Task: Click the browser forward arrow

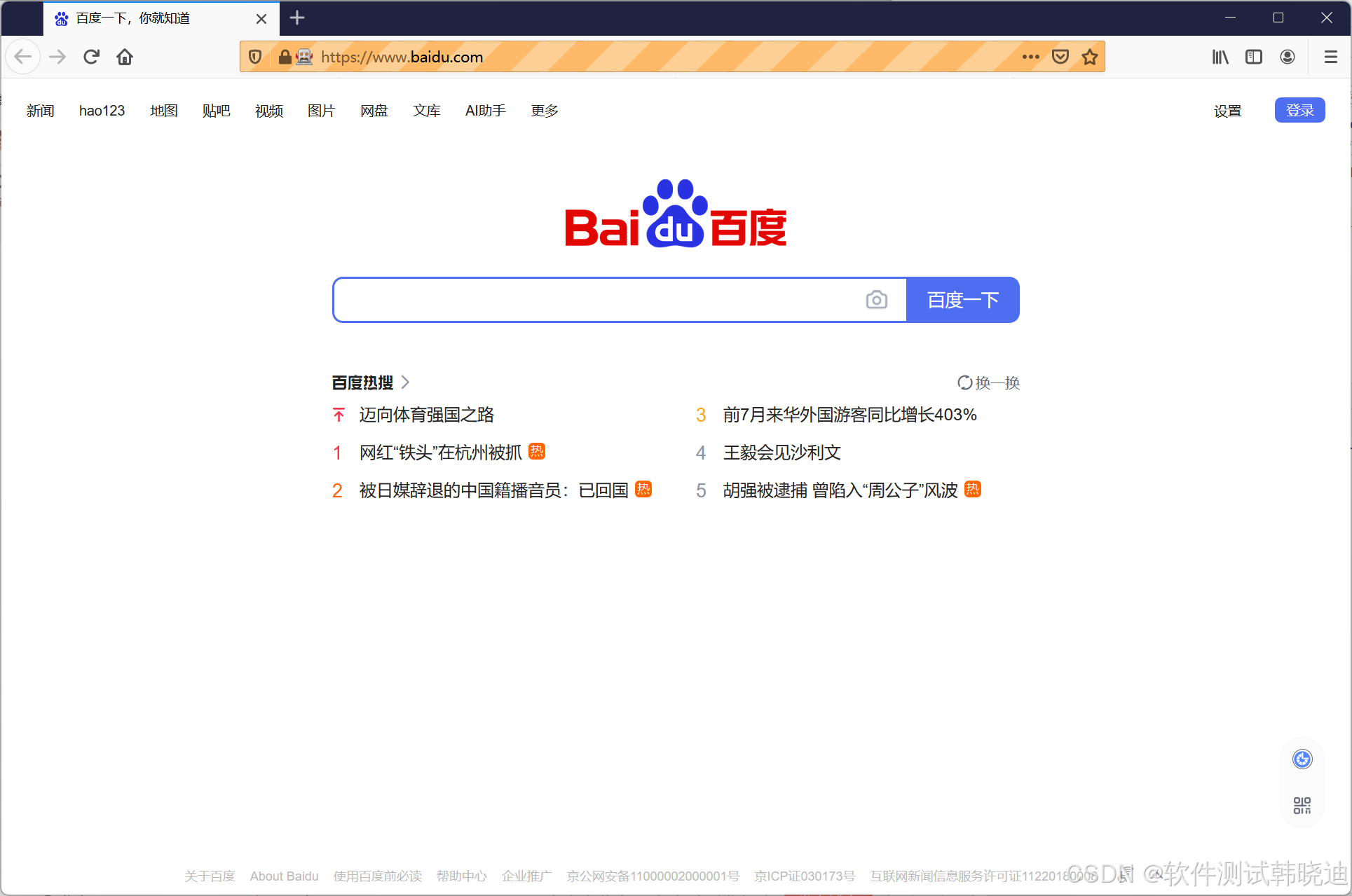Action: click(x=57, y=57)
